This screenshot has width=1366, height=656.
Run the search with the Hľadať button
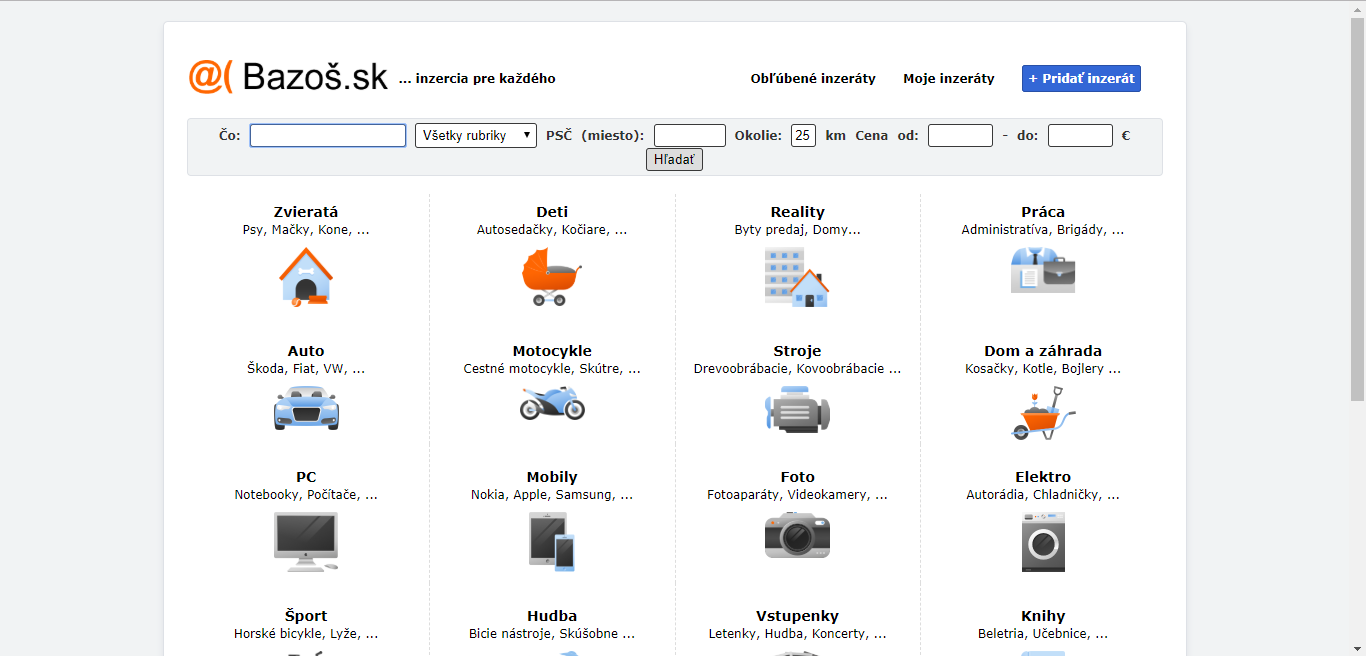674,159
